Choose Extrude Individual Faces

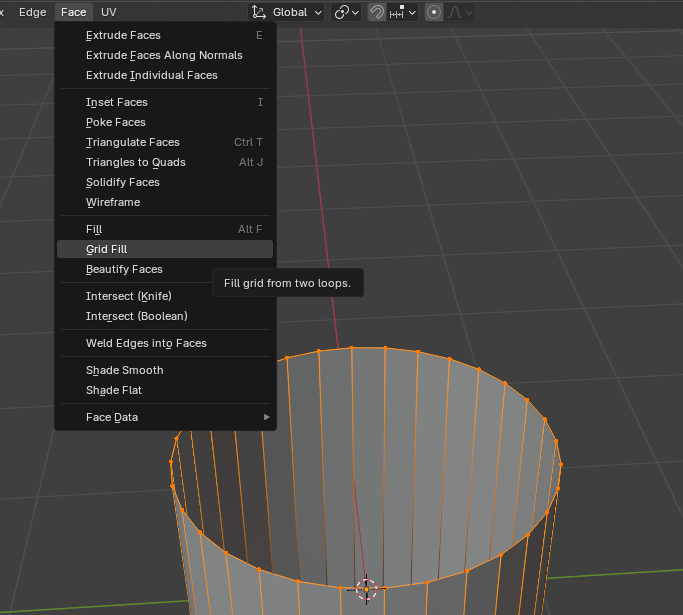(165, 75)
